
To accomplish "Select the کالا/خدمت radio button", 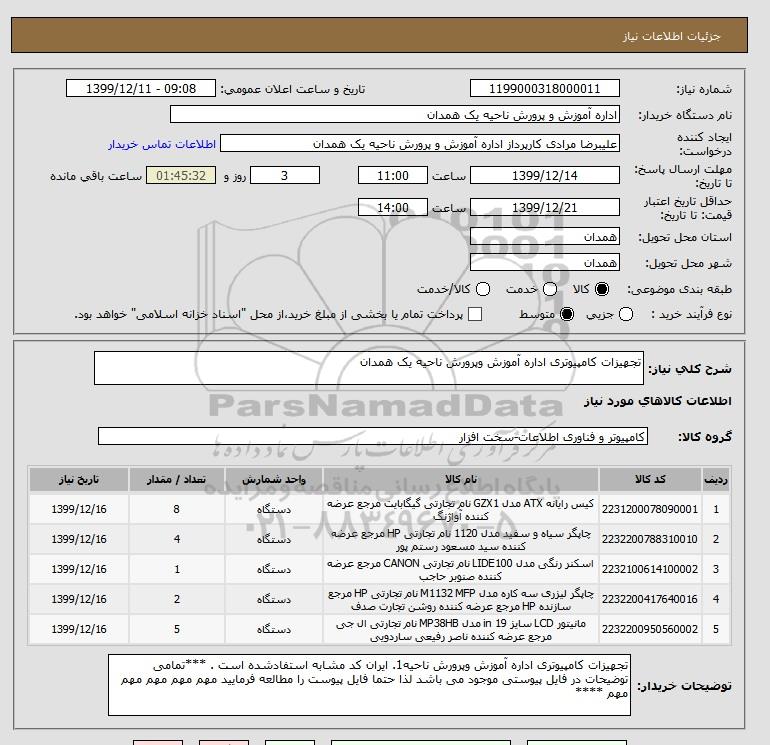I will [483, 289].
